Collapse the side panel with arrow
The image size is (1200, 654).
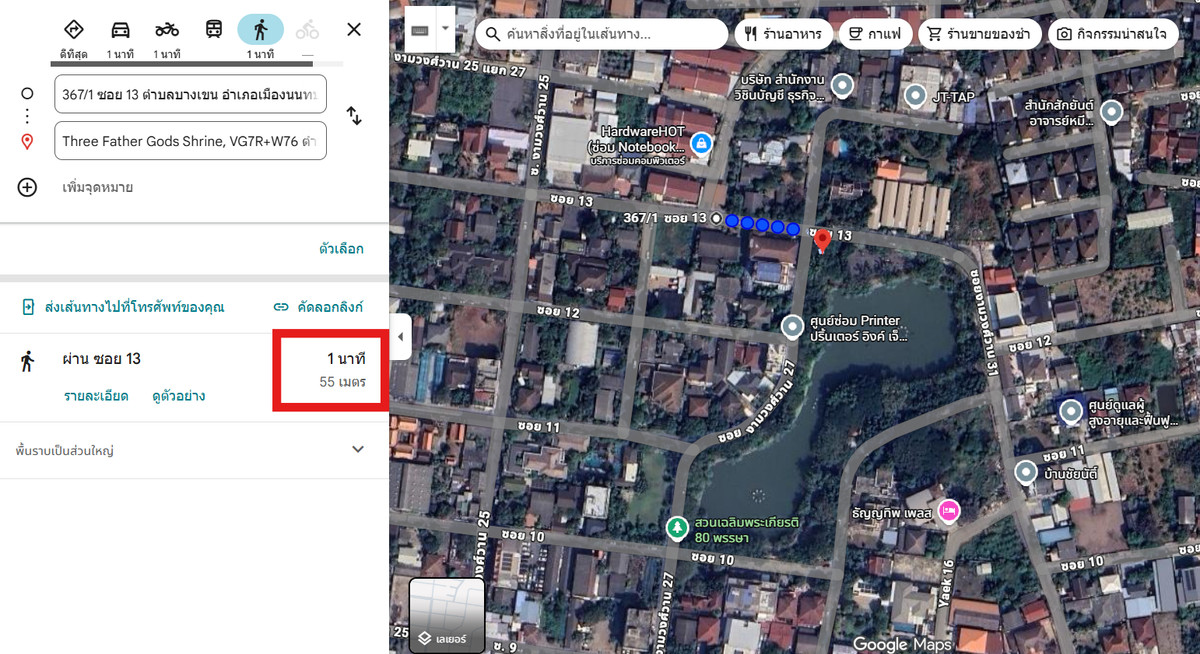pos(400,337)
